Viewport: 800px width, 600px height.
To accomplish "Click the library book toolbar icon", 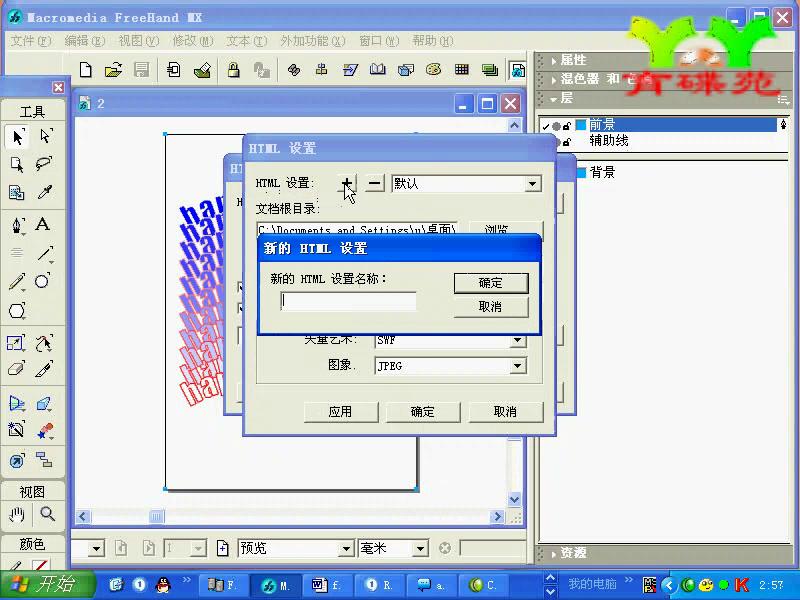I will click(378, 70).
